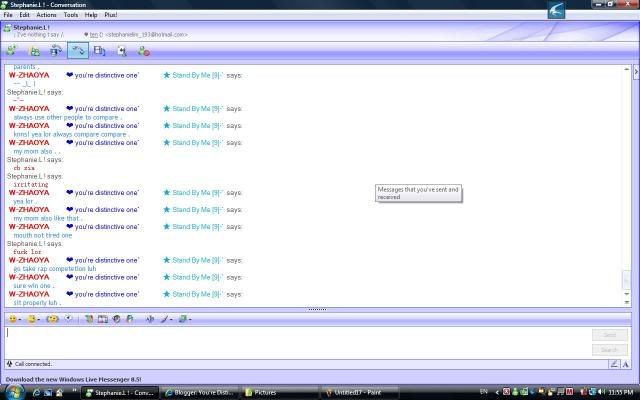Screen dimensions: 640x400
Task: Switch to handwriting mode pen icon
Action: pos(614,364)
